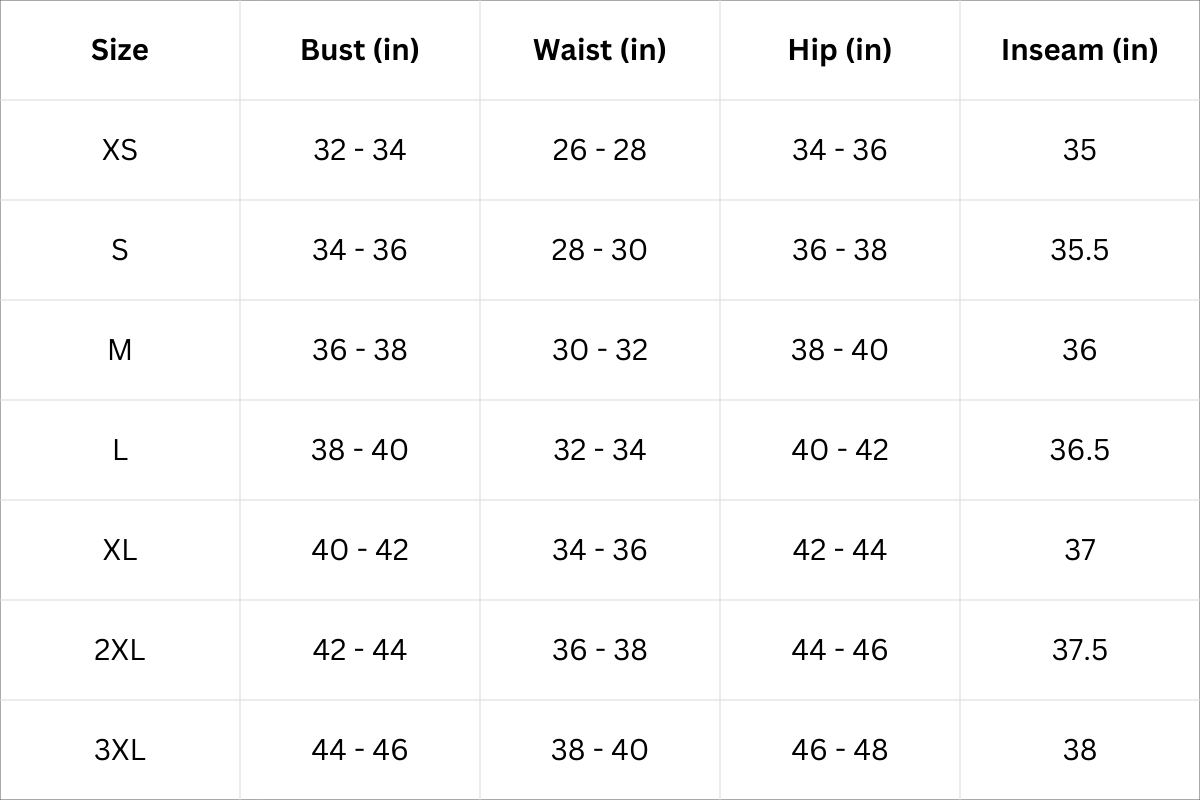Select the Waist (in) header cell
1200x800 pixels.
[600, 50]
